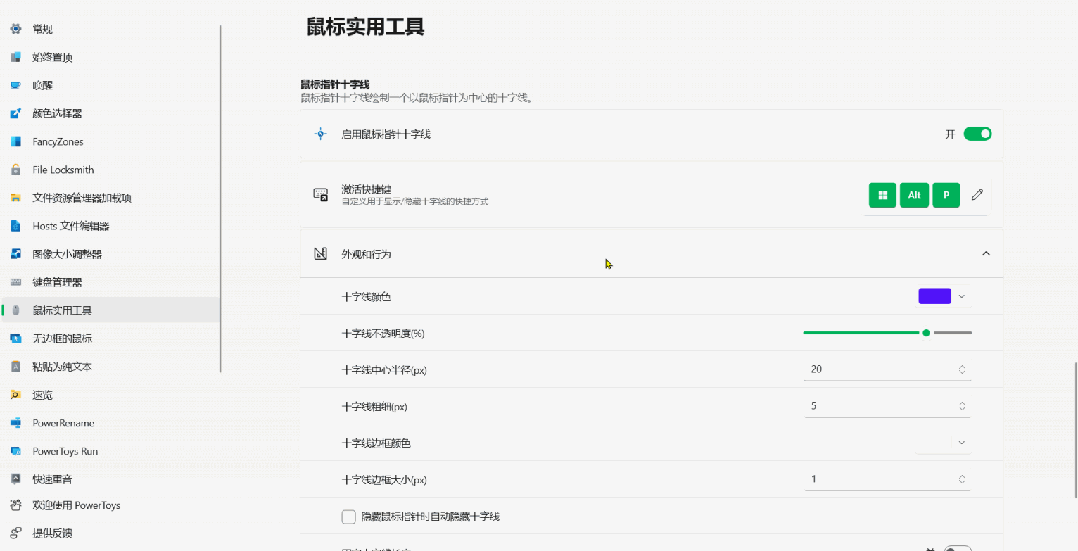Open 无边框的鼠标 icon in sidebar
This screenshot has width=1078, height=551.
coord(16,338)
